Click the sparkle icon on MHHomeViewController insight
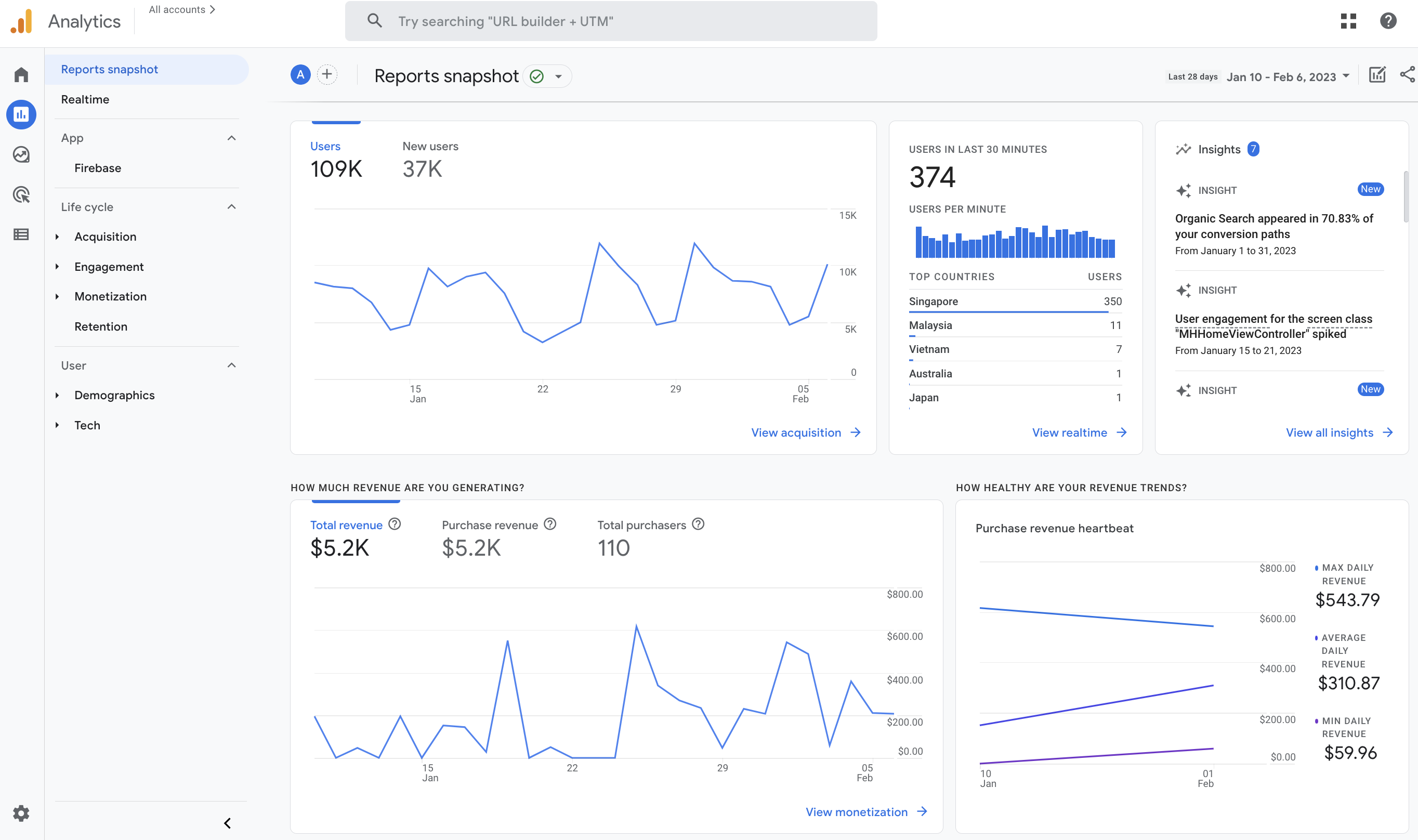The image size is (1418, 840). pos(1183,291)
